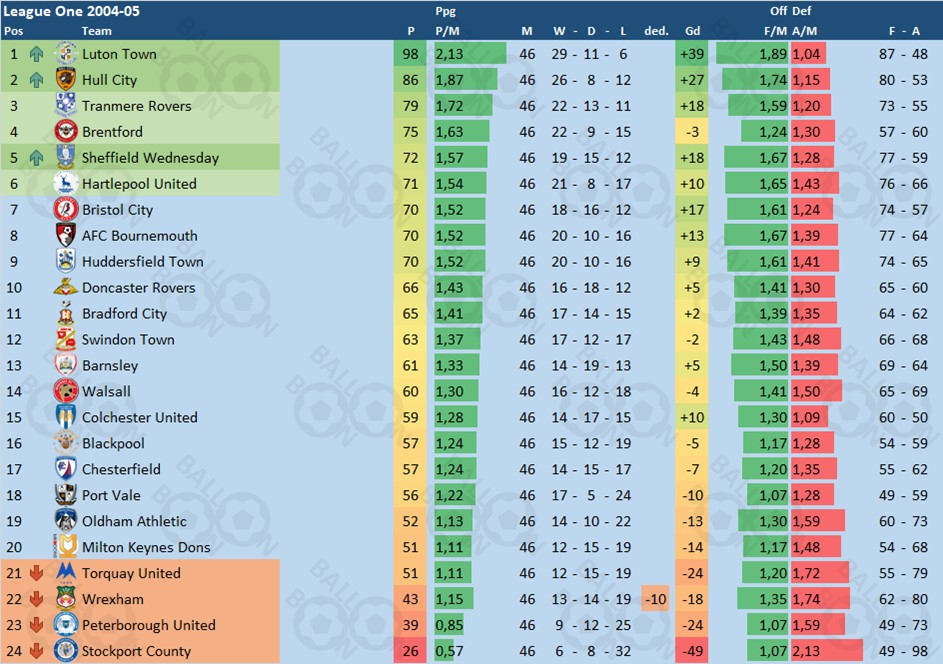
Task: Click the P/M column header
Action: click(x=447, y=31)
